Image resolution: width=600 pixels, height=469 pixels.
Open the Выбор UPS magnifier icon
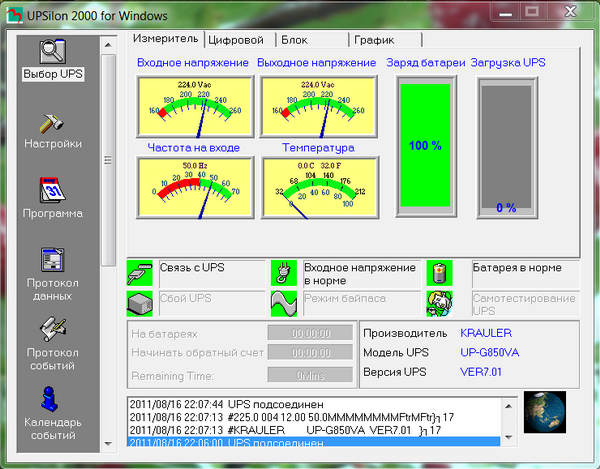[53, 51]
